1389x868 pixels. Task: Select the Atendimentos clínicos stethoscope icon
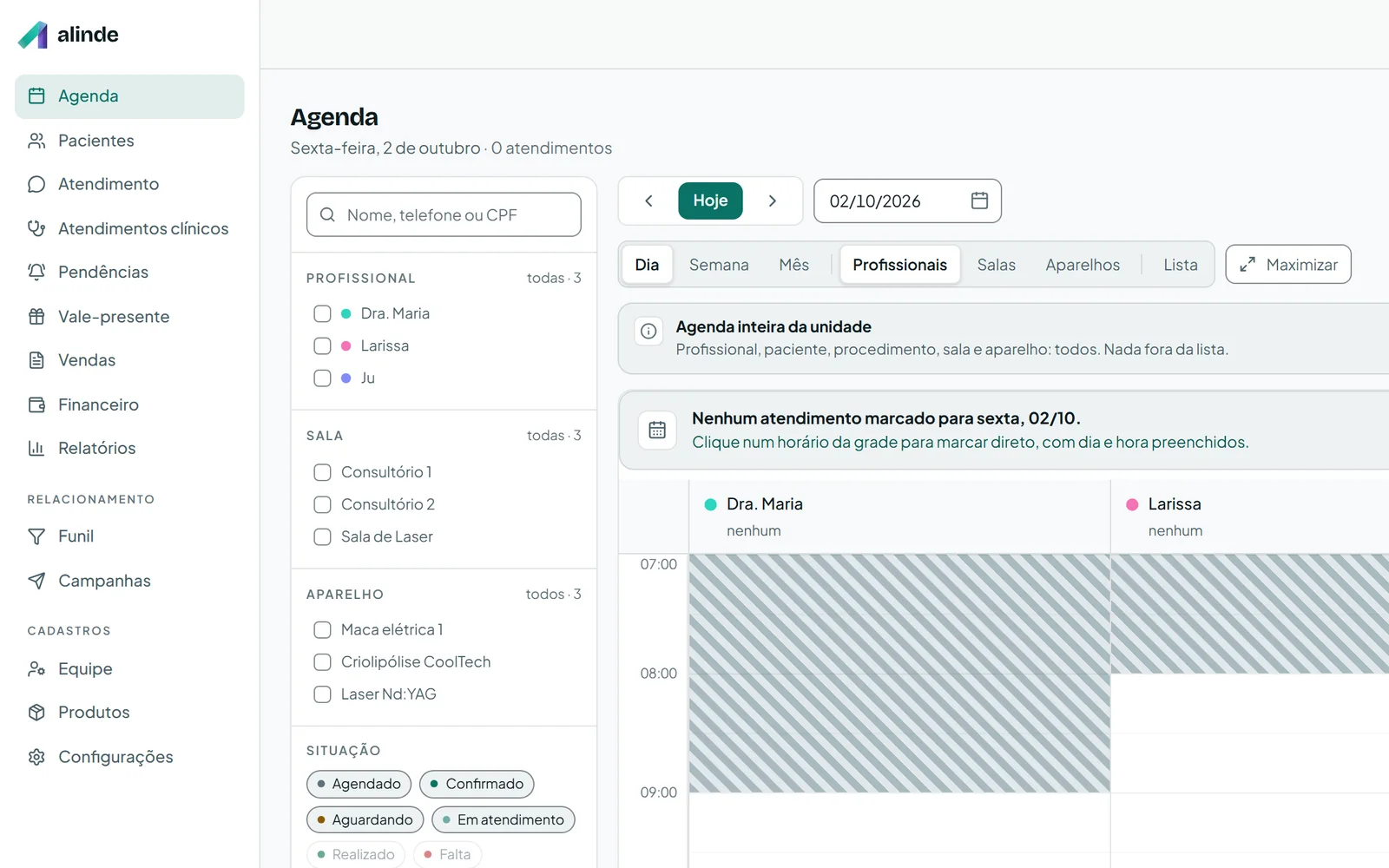coord(36,228)
